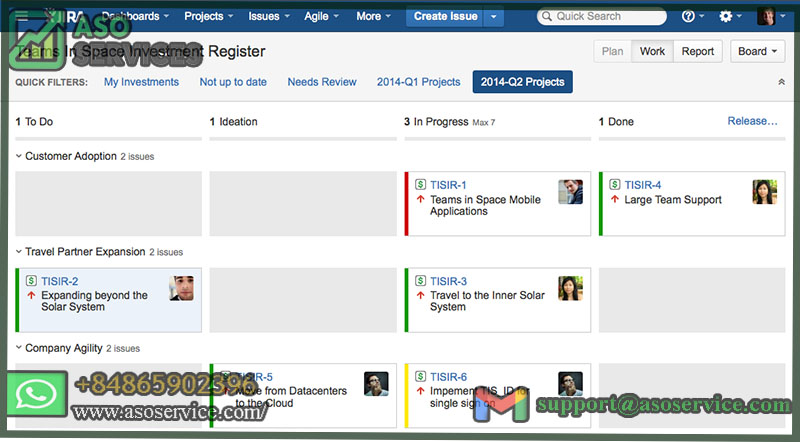Click the assignee avatar on TISIR-3
800x442 pixels.
pyautogui.click(x=570, y=288)
